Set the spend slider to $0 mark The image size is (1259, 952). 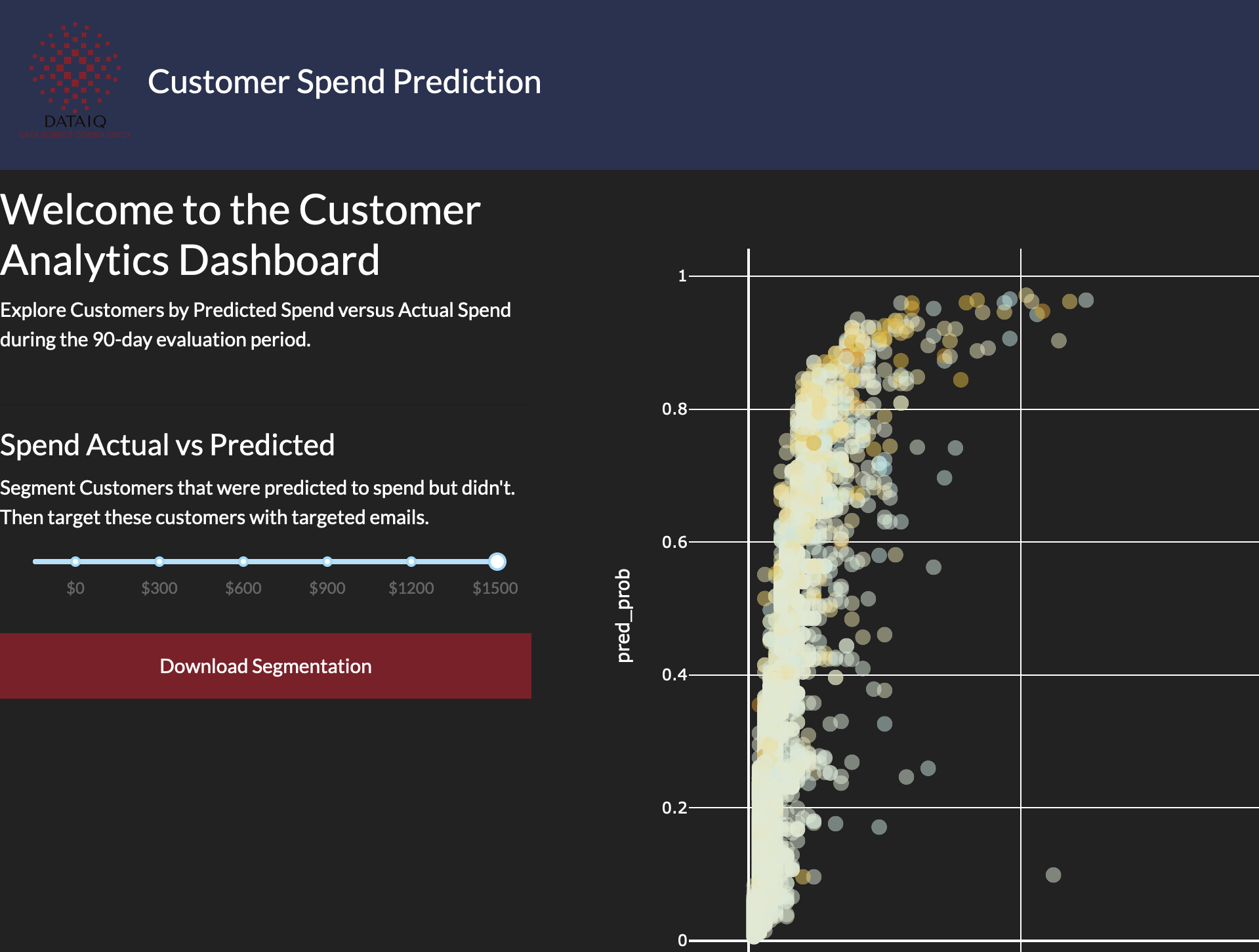pyautogui.click(x=75, y=562)
